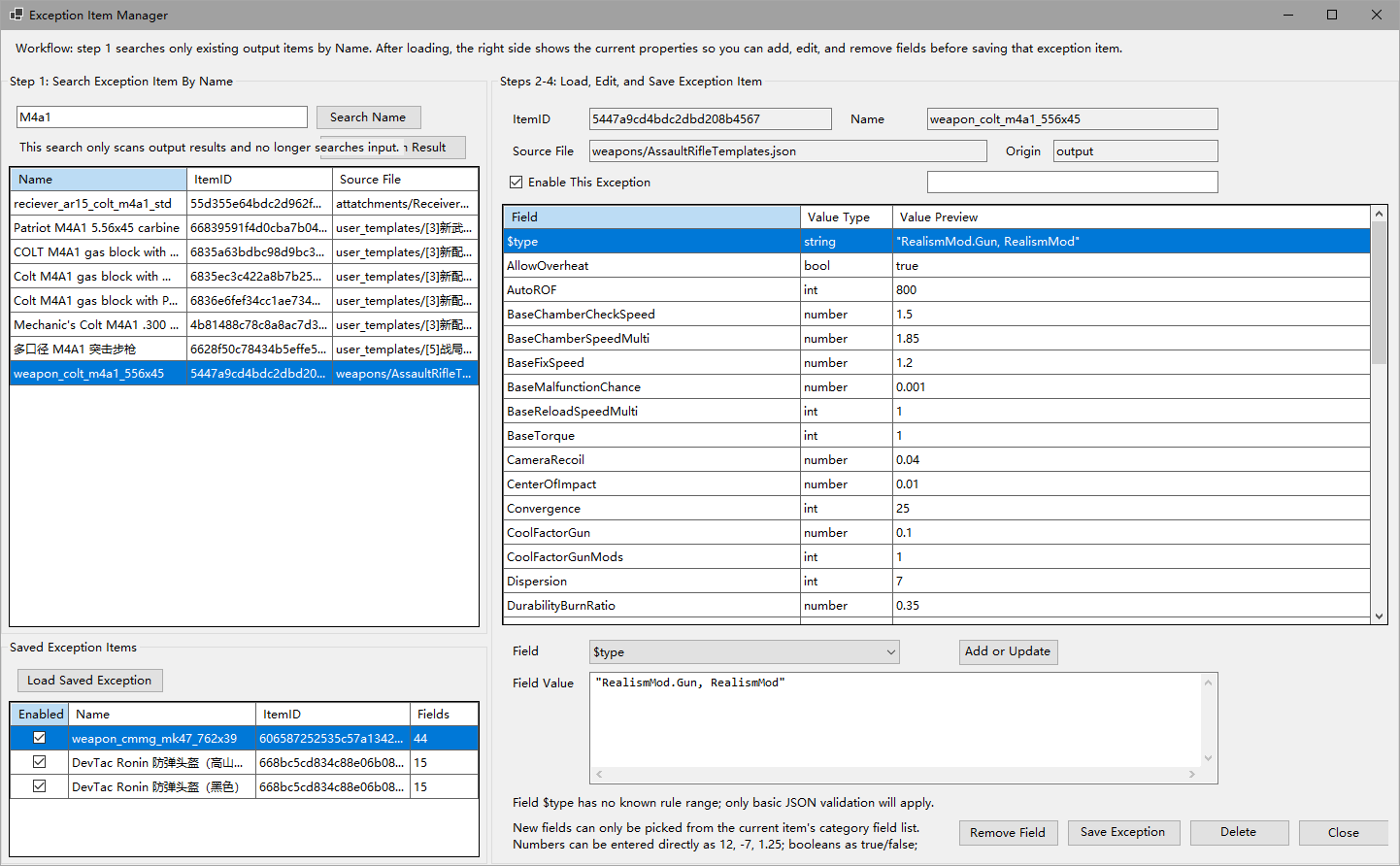
Task: Click the Load Saved Exception button
Action: (x=89, y=681)
